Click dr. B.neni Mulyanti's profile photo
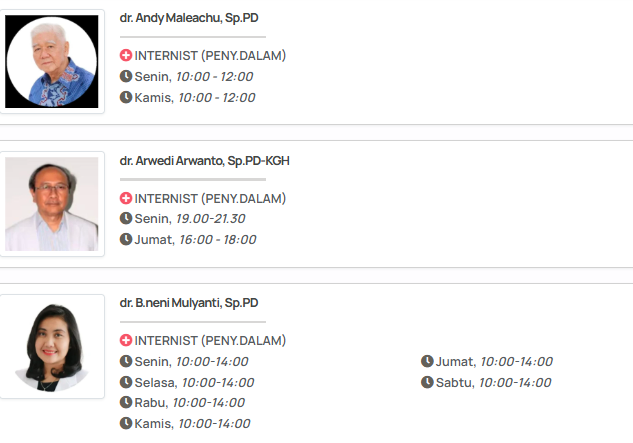The image size is (633, 443). click(52, 346)
